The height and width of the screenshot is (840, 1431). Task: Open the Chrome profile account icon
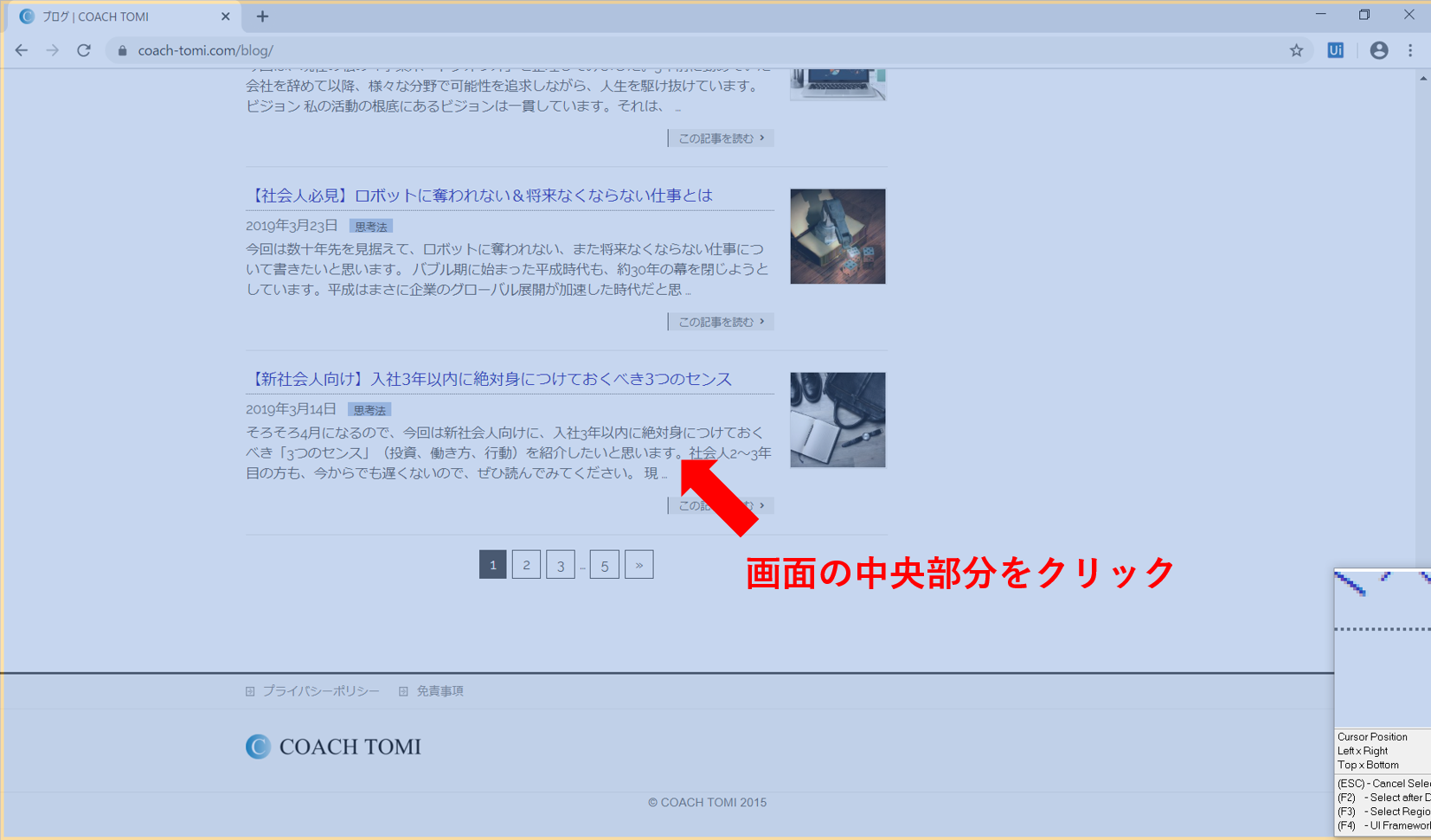pyautogui.click(x=1378, y=50)
